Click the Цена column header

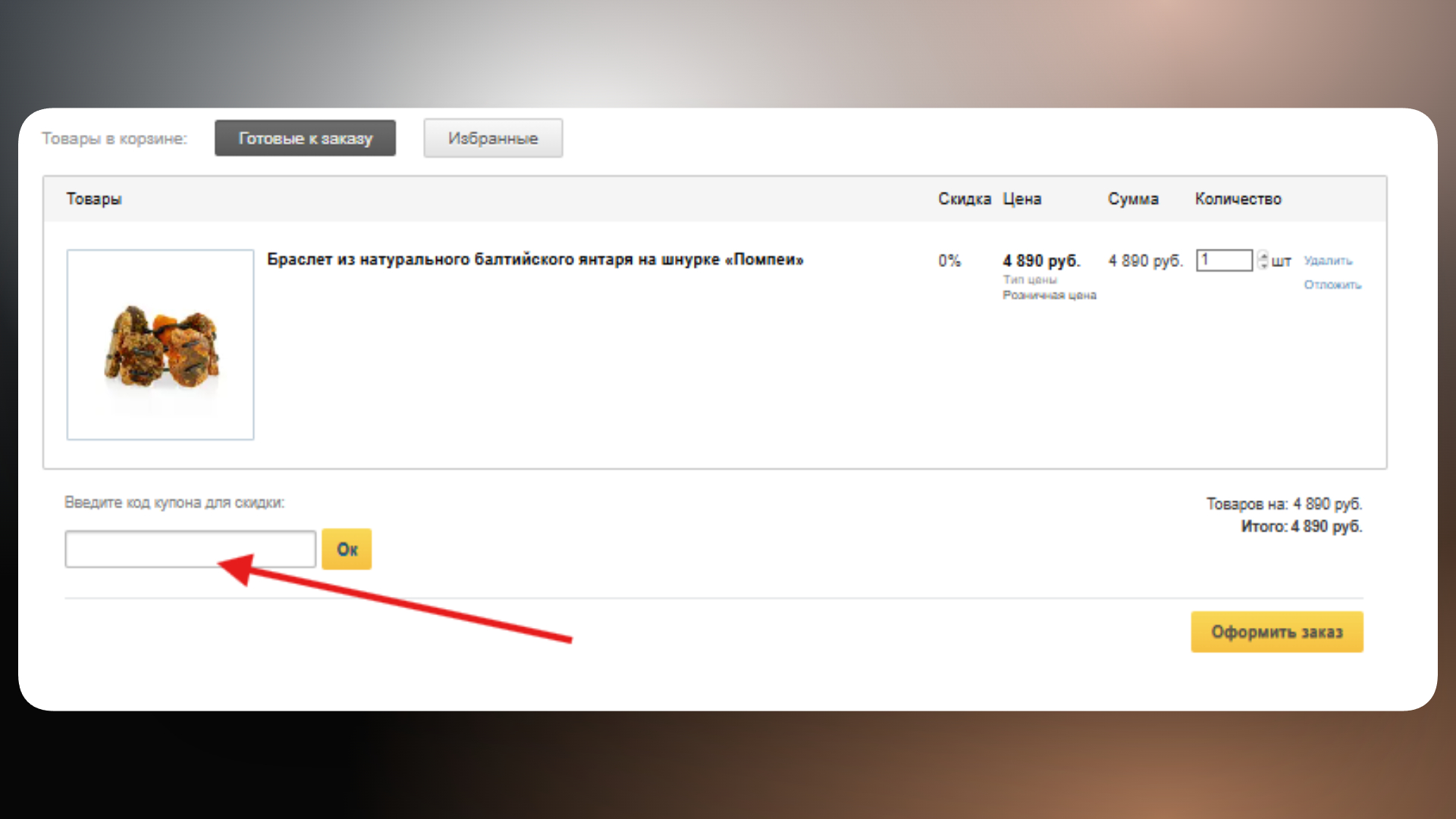tap(1021, 199)
